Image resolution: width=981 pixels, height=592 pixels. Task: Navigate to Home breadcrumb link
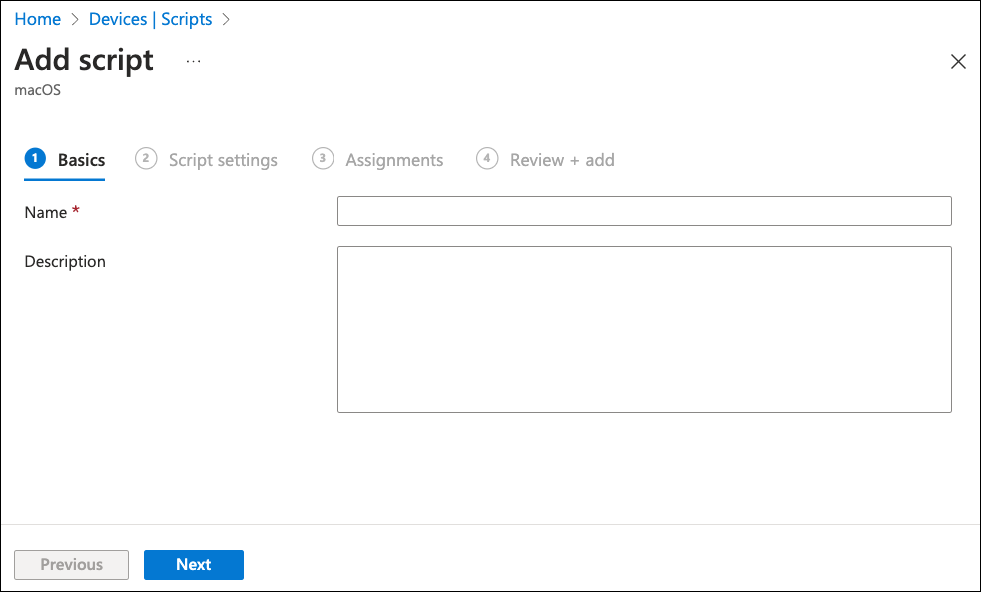(x=37, y=20)
